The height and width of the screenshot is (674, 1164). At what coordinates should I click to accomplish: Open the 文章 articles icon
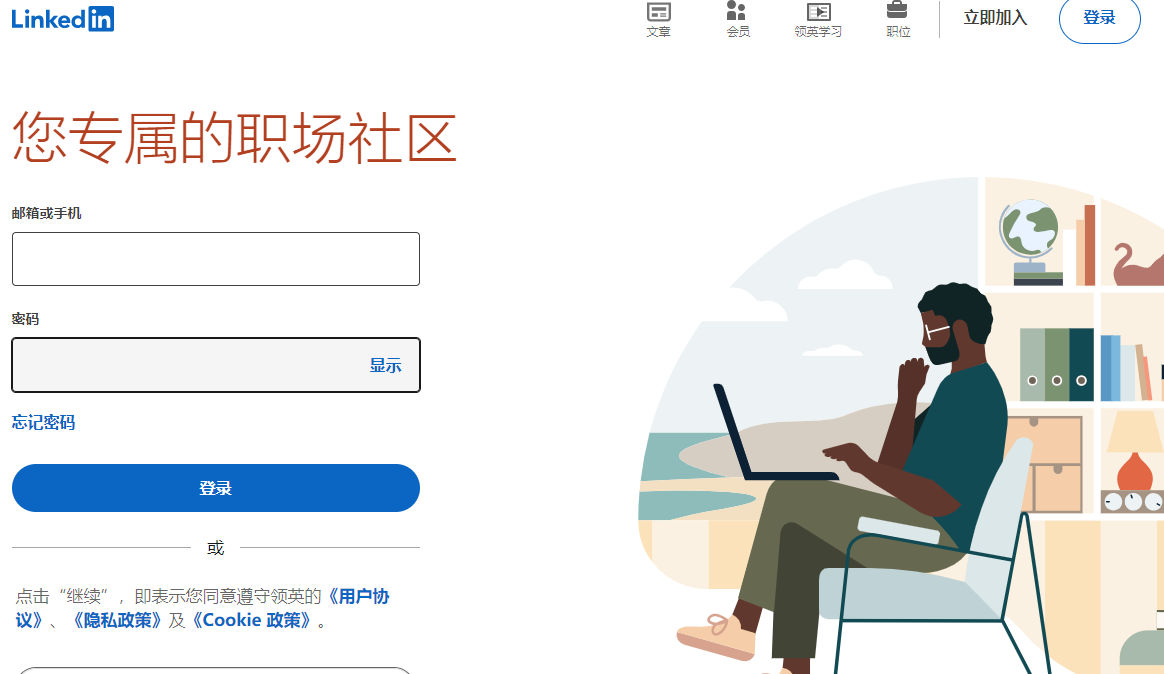tap(658, 20)
